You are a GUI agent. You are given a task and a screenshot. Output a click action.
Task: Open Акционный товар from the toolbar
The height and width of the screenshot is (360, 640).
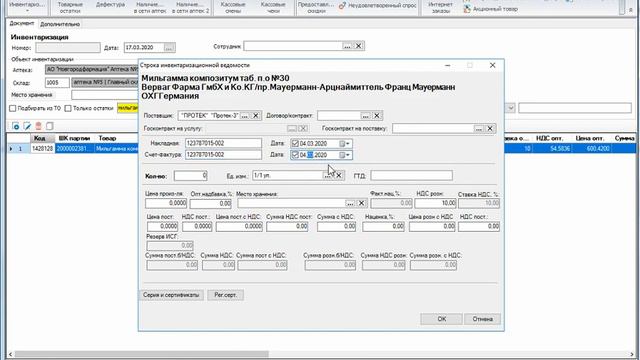point(491,9)
